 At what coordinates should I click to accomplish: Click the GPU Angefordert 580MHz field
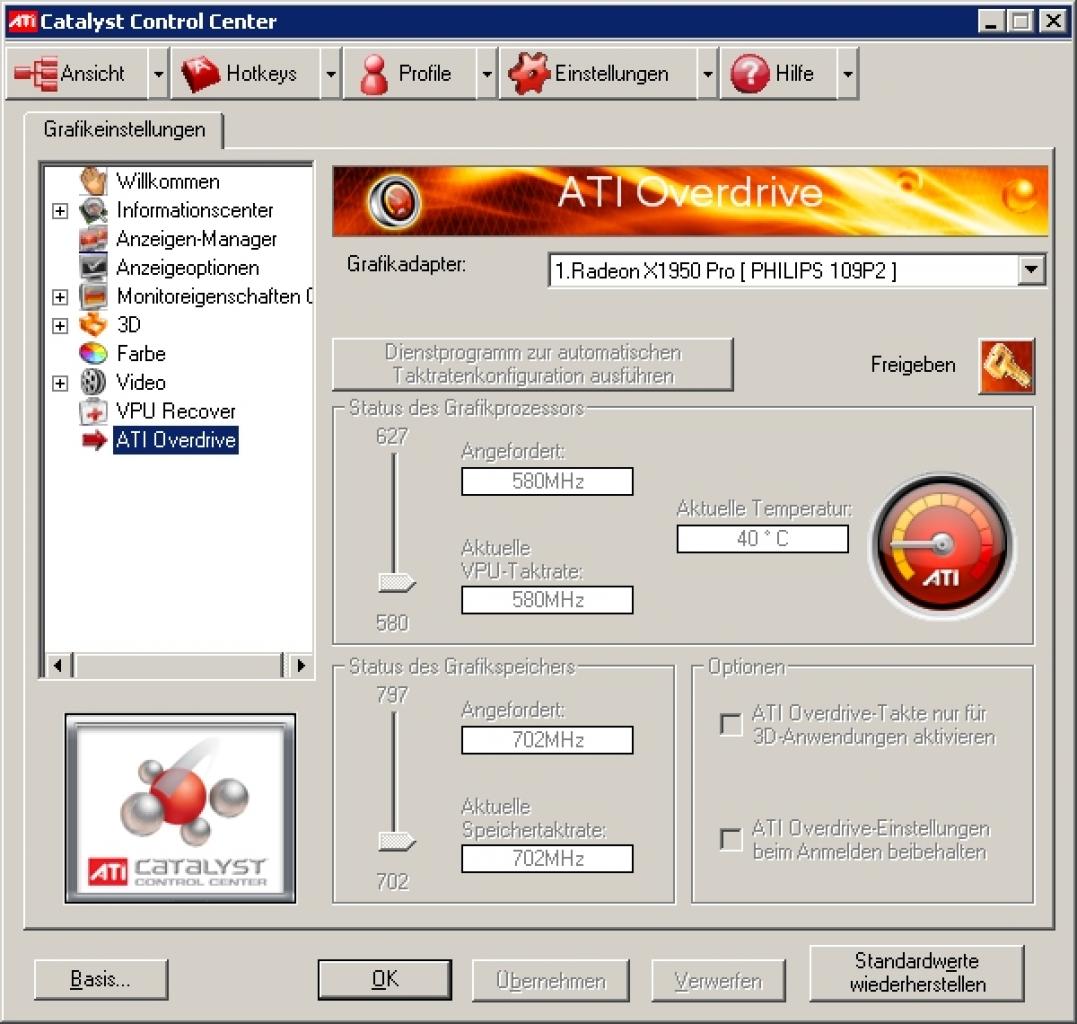point(547,481)
